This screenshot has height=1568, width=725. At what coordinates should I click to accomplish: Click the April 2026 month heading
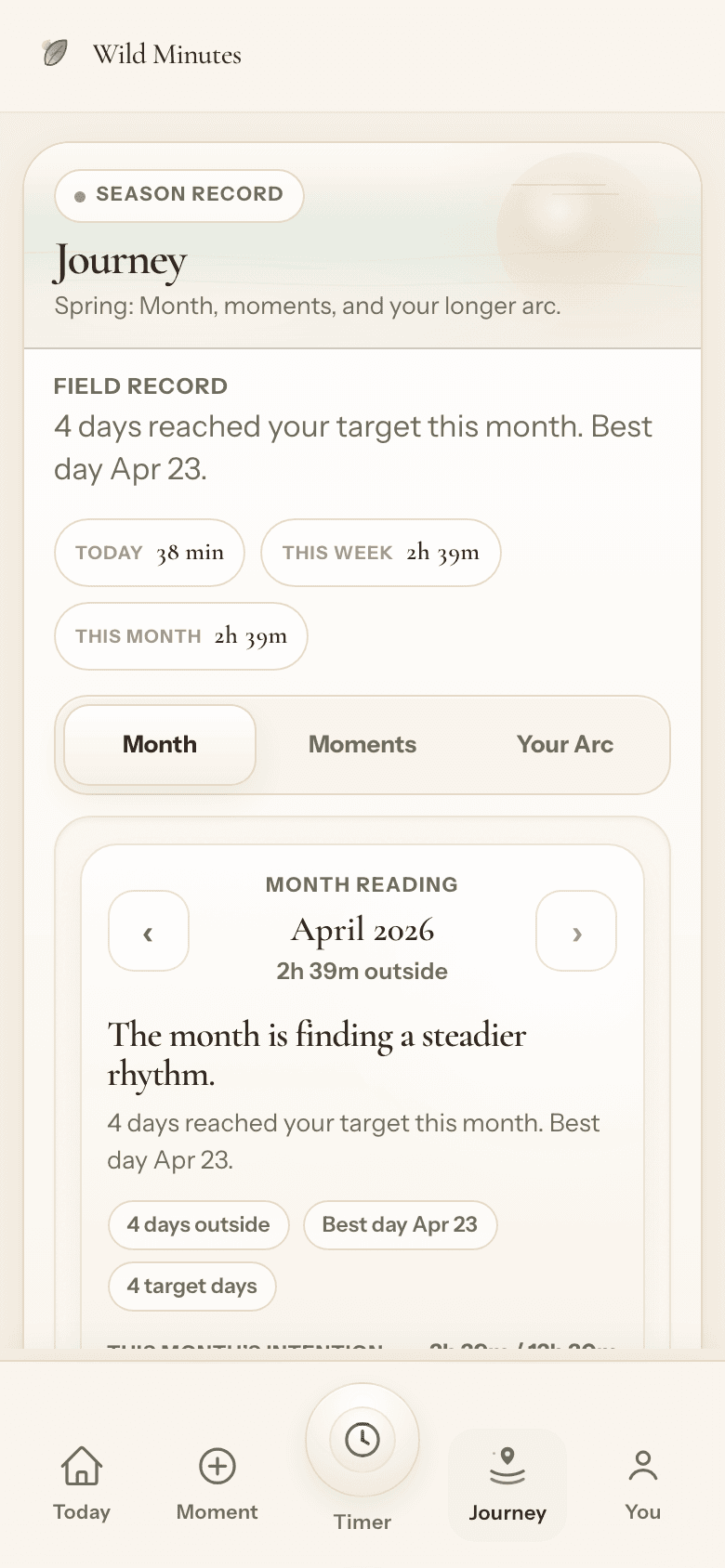[362, 930]
